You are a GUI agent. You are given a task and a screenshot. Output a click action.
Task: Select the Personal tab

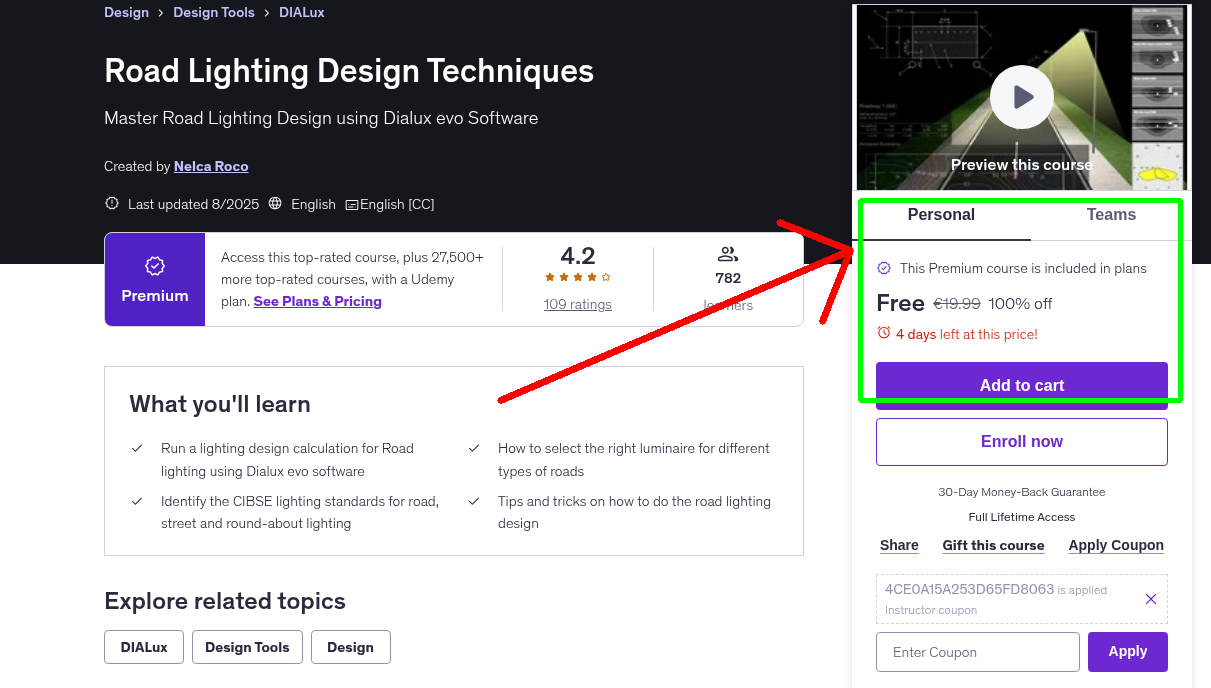(940, 215)
